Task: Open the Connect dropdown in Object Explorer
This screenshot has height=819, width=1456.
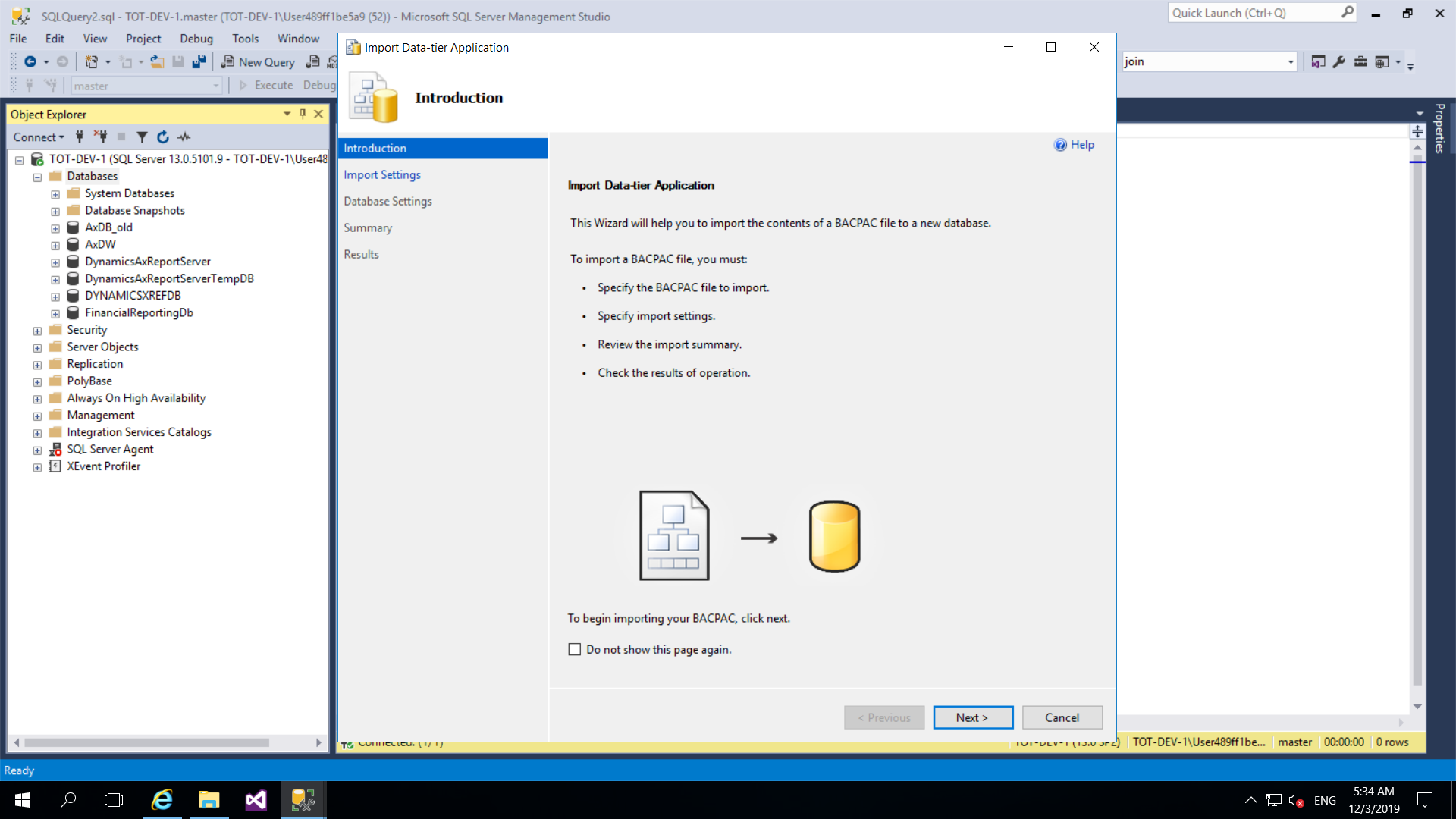Action: (39, 137)
